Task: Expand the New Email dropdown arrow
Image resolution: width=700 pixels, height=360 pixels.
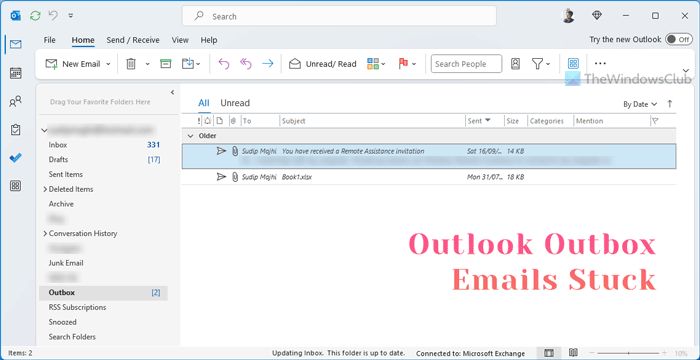Action: [x=108, y=64]
